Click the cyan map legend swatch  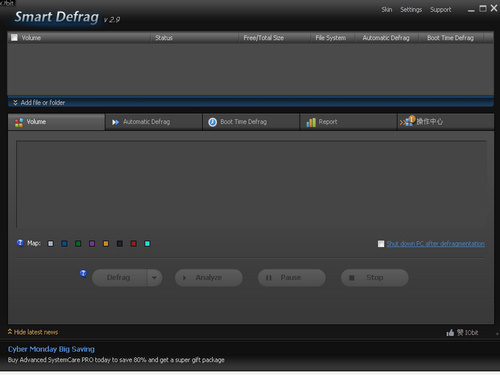(147, 244)
